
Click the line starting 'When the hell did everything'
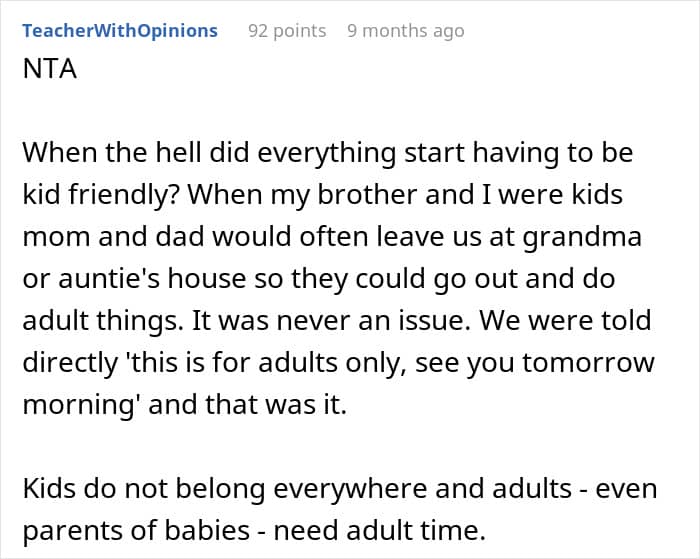tap(328, 153)
